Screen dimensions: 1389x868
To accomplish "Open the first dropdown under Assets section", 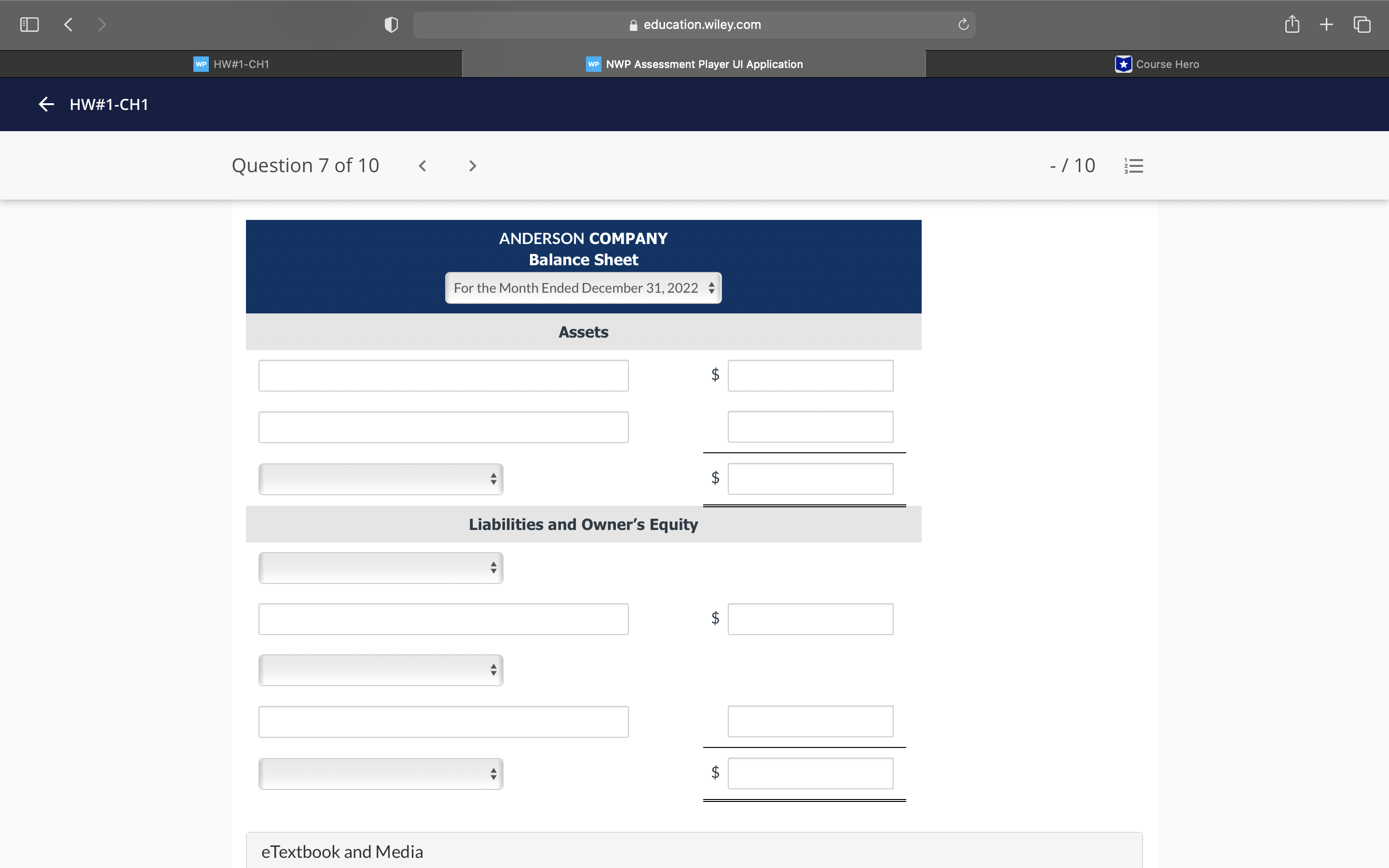I will tap(380, 479).
